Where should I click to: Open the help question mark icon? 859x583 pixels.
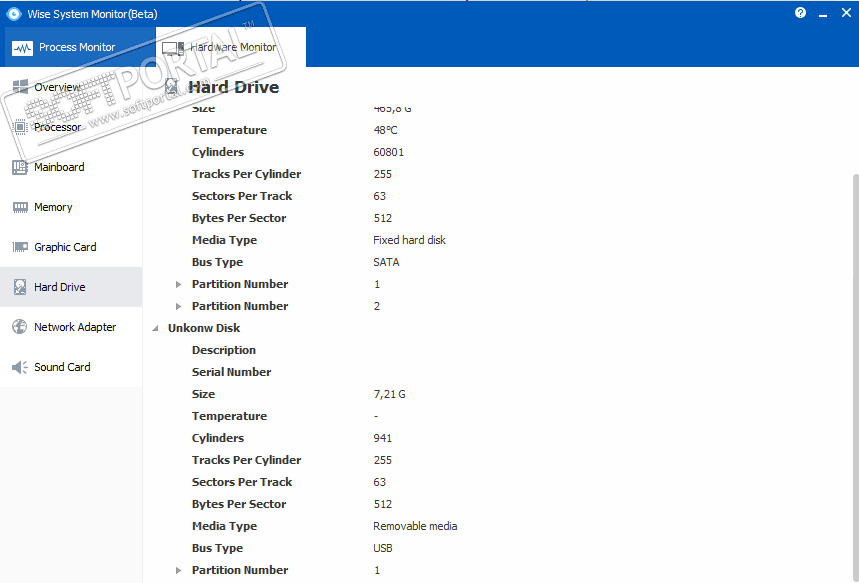pyautogui.click(x=800, y=13)
